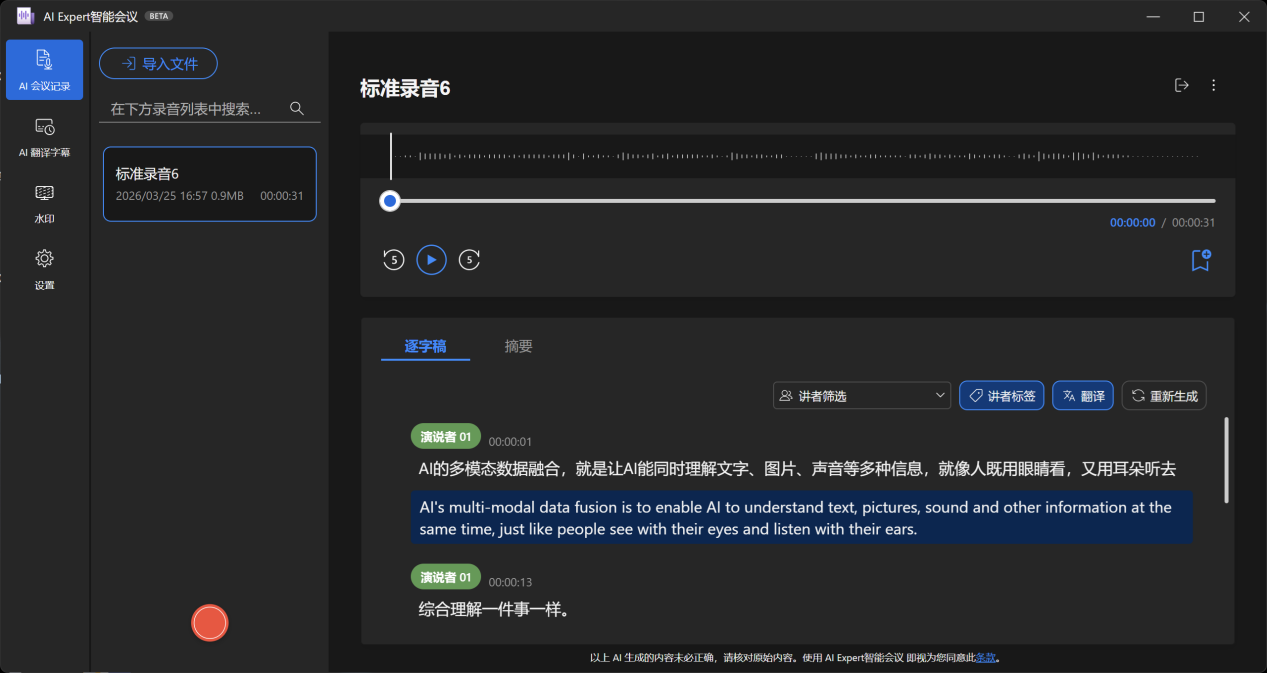This screenshot has width=1267, height=673.
Task: Start recording with the red record button
Action: 210,622
